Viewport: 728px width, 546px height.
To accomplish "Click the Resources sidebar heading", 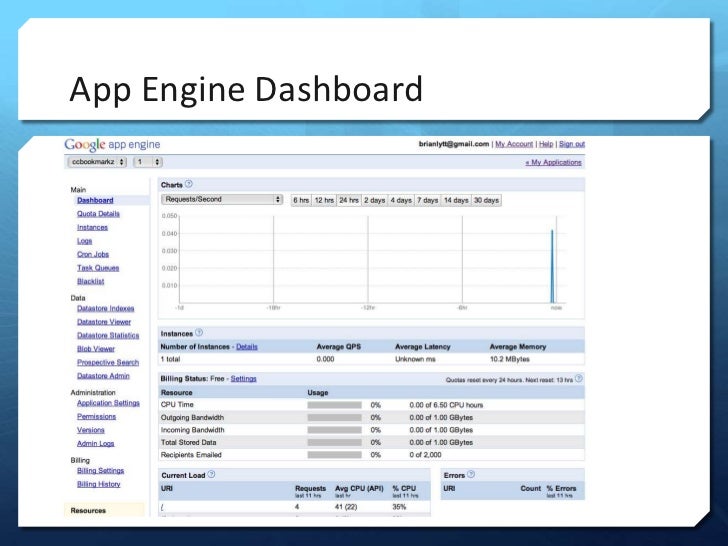I will pyautogui.click(x=88, y=511).
